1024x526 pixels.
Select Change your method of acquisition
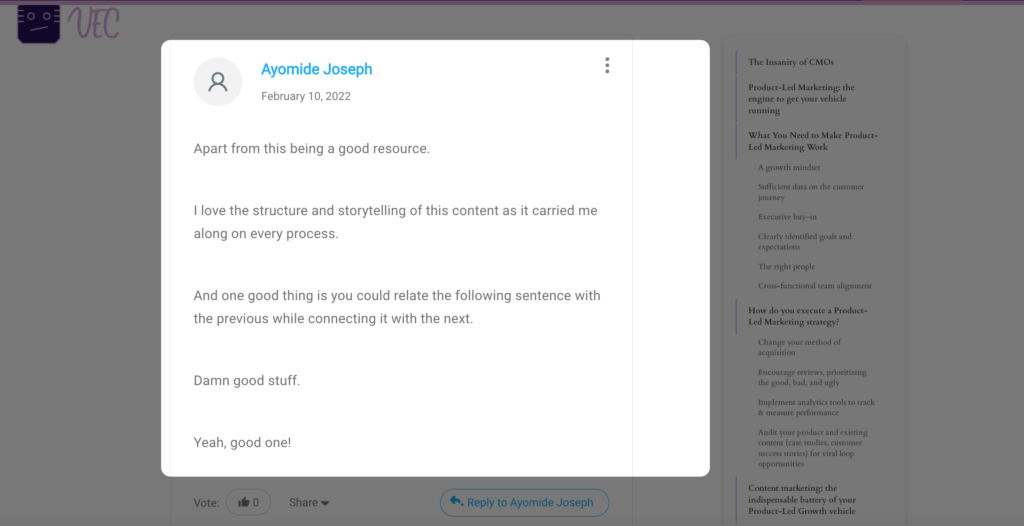(x=799, y=347)
